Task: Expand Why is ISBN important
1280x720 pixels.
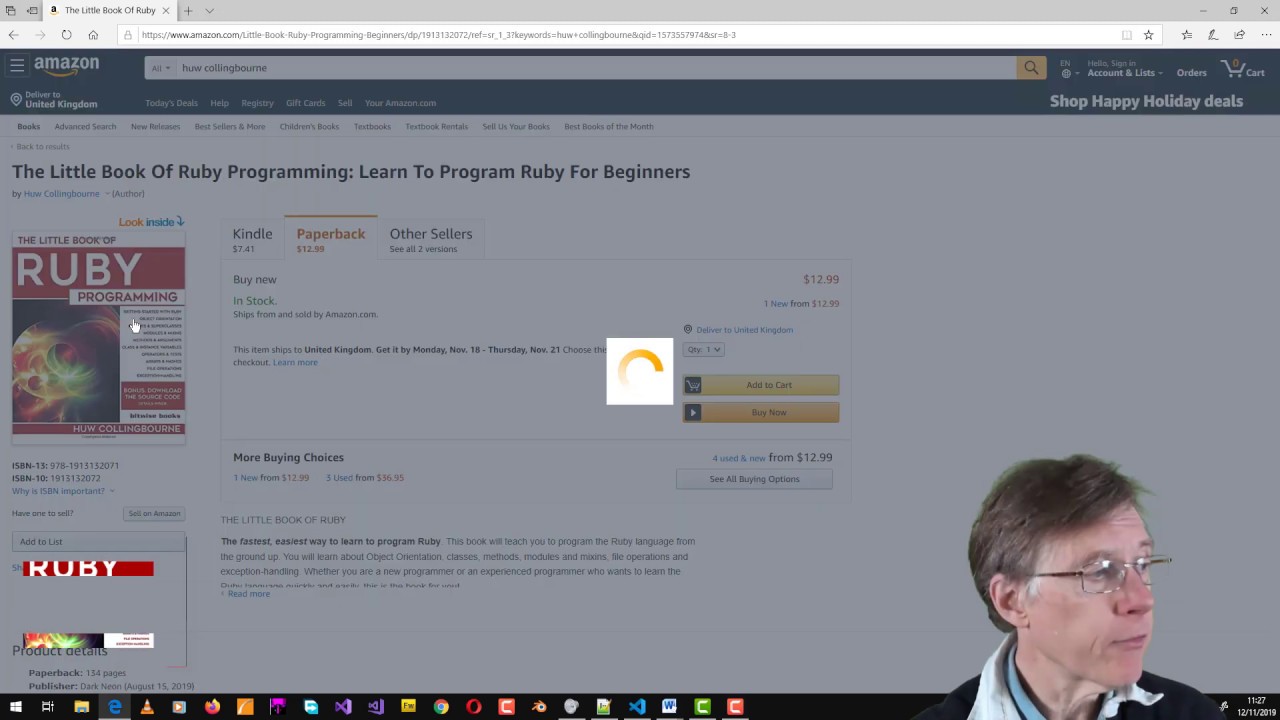Action: click(x=62, y=491)
